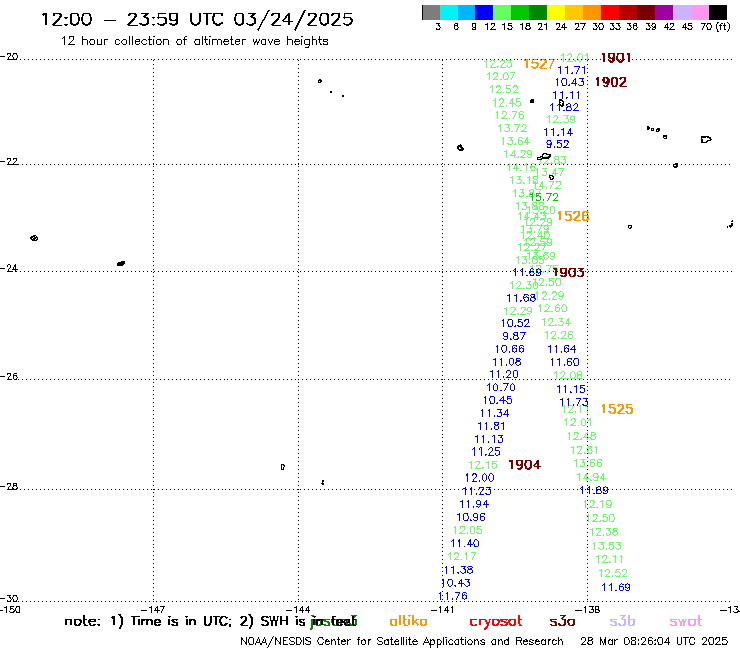Image resolution: width=740 pixels, height=650 pixels.
Task: Select the 12.00 wave height value
Action: [x=479, y=478]
